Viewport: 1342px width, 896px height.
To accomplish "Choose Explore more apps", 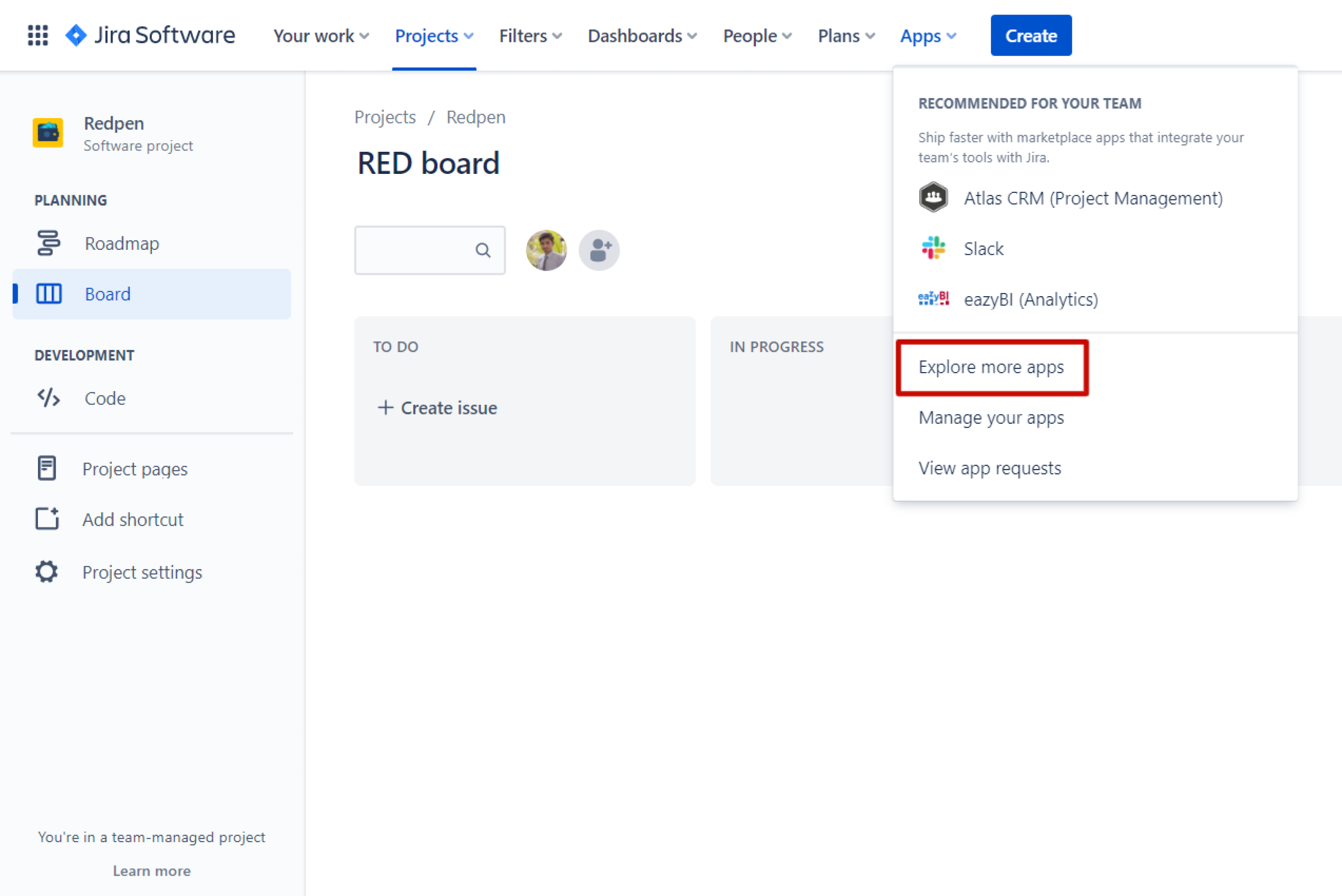I will coord(1095,367).
